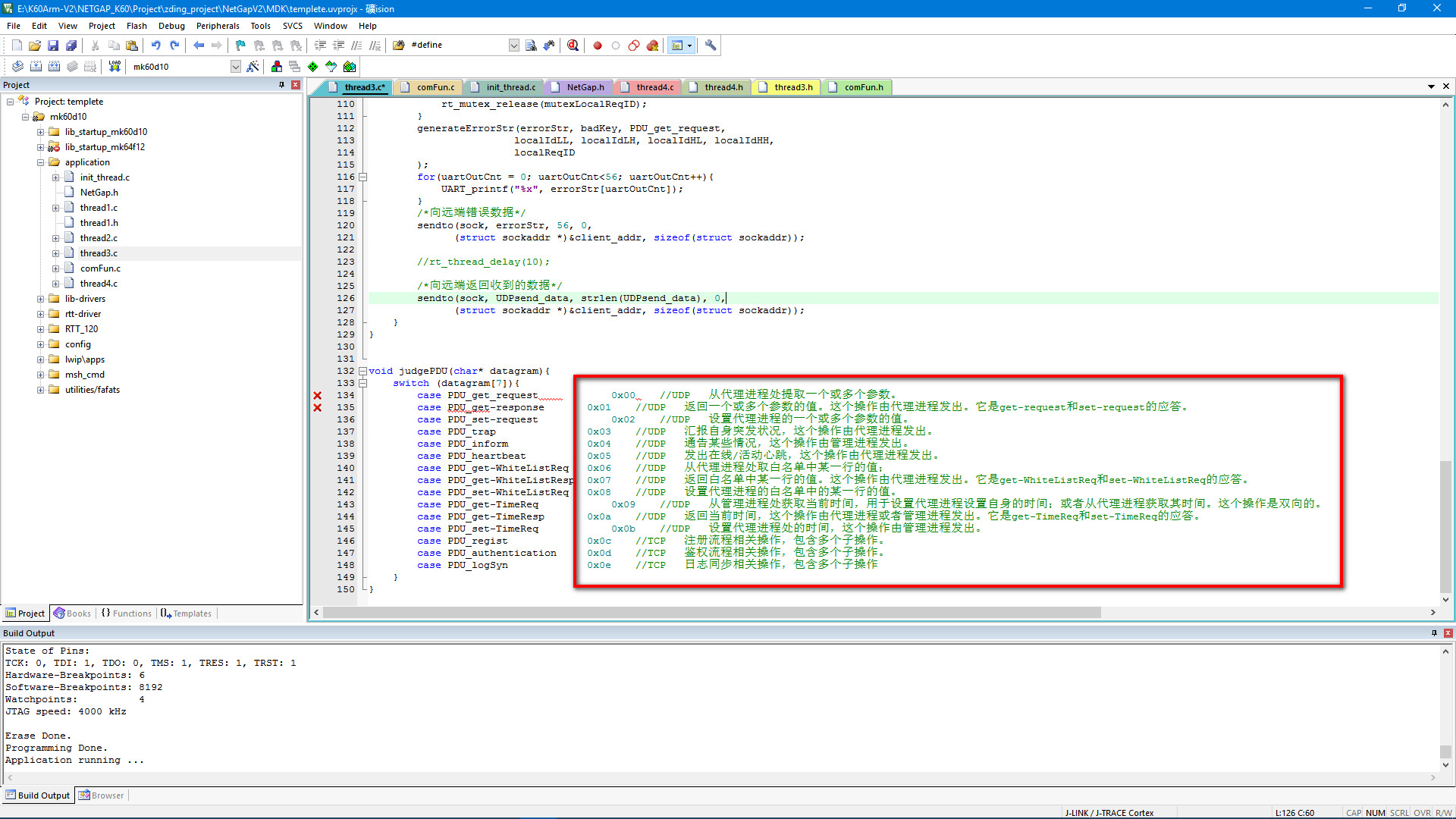
Task: Open the SVCS menu
Action: (x=293, y=26)
